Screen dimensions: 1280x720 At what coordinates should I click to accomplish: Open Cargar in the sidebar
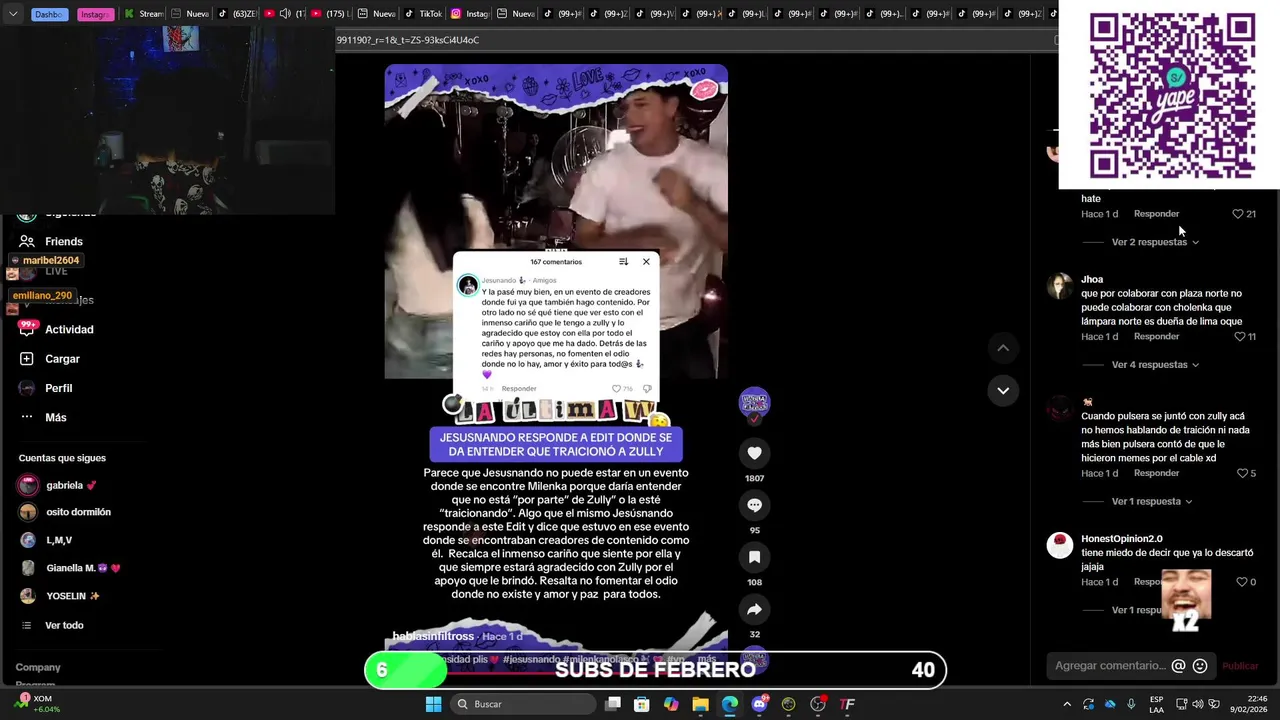point(49,359)
